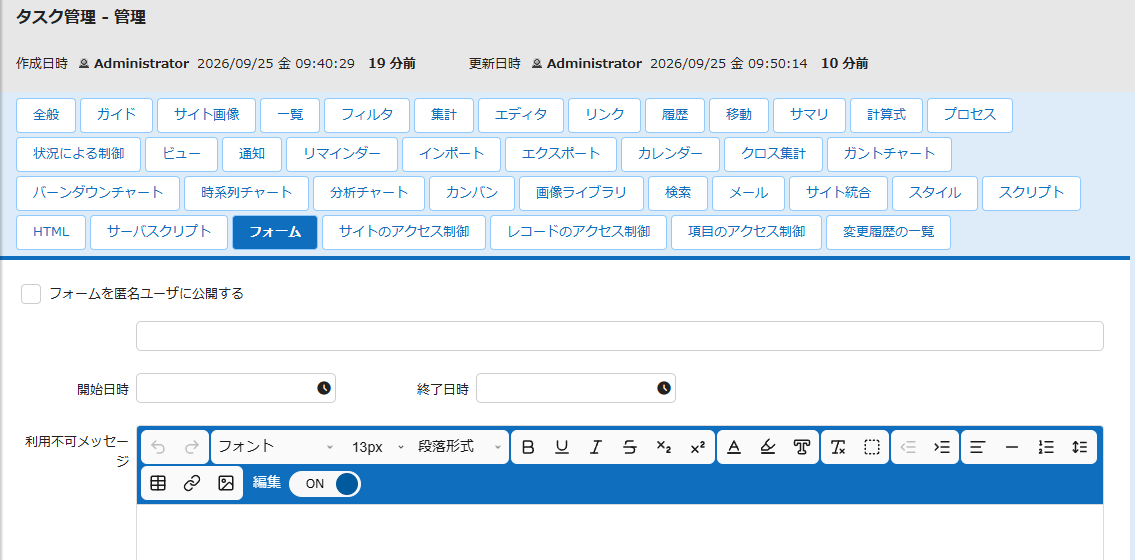Click the creator name Administrator beside 作成日時
Screen dimensions: 1135x560
141,64
